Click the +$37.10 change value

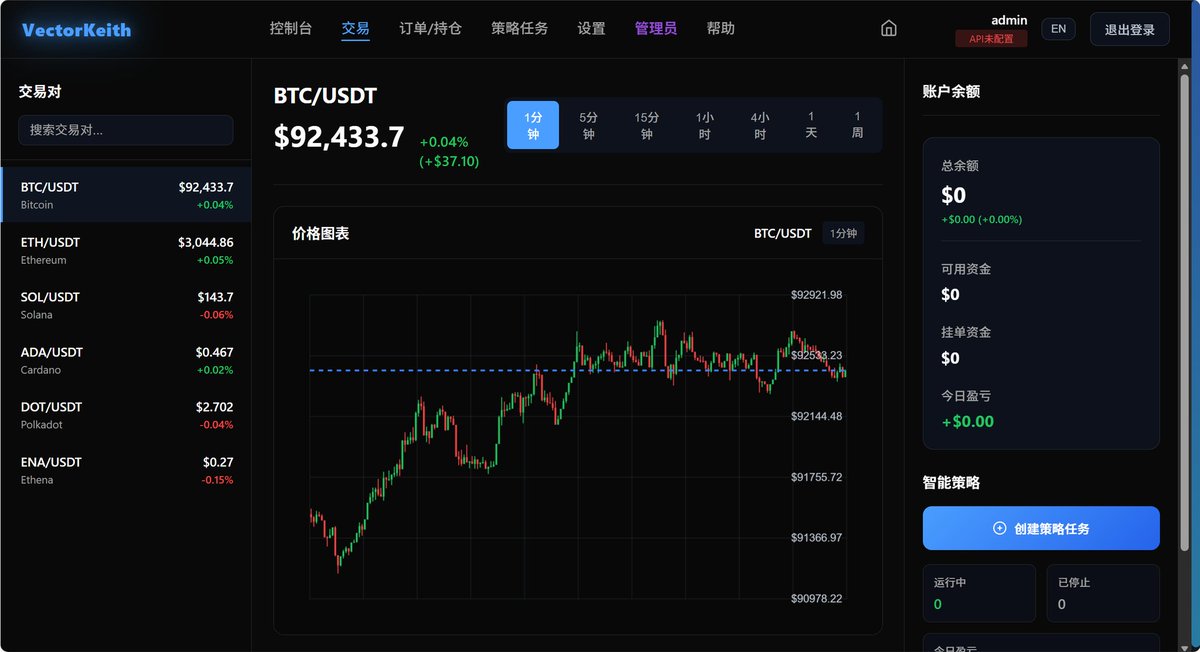pos(449,161)
